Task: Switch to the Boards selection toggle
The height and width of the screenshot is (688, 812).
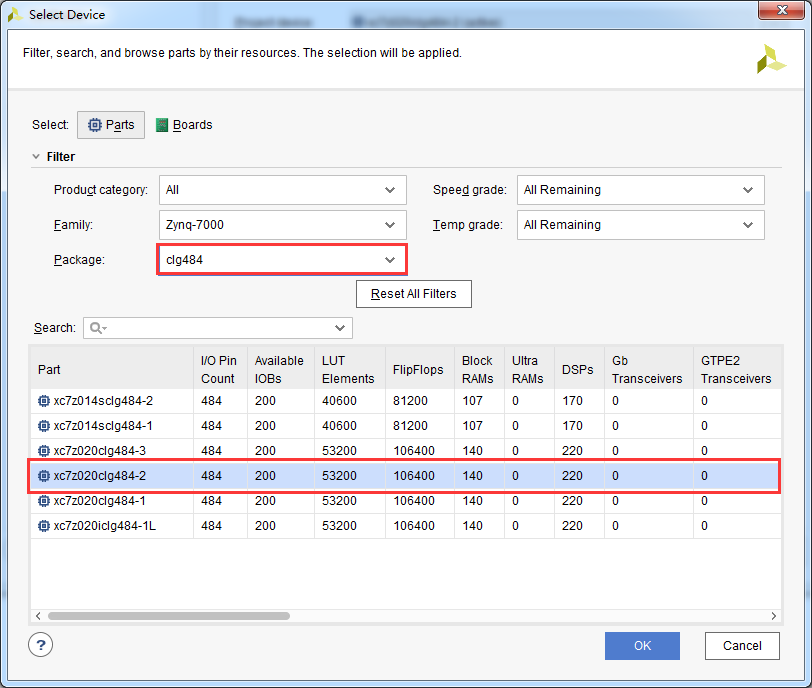Action: coord(184,125)
